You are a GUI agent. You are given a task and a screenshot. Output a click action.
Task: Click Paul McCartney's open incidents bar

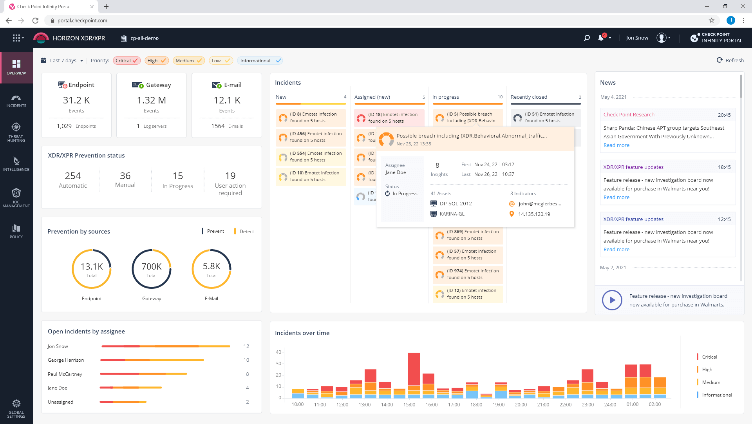[x=143, y=374]
